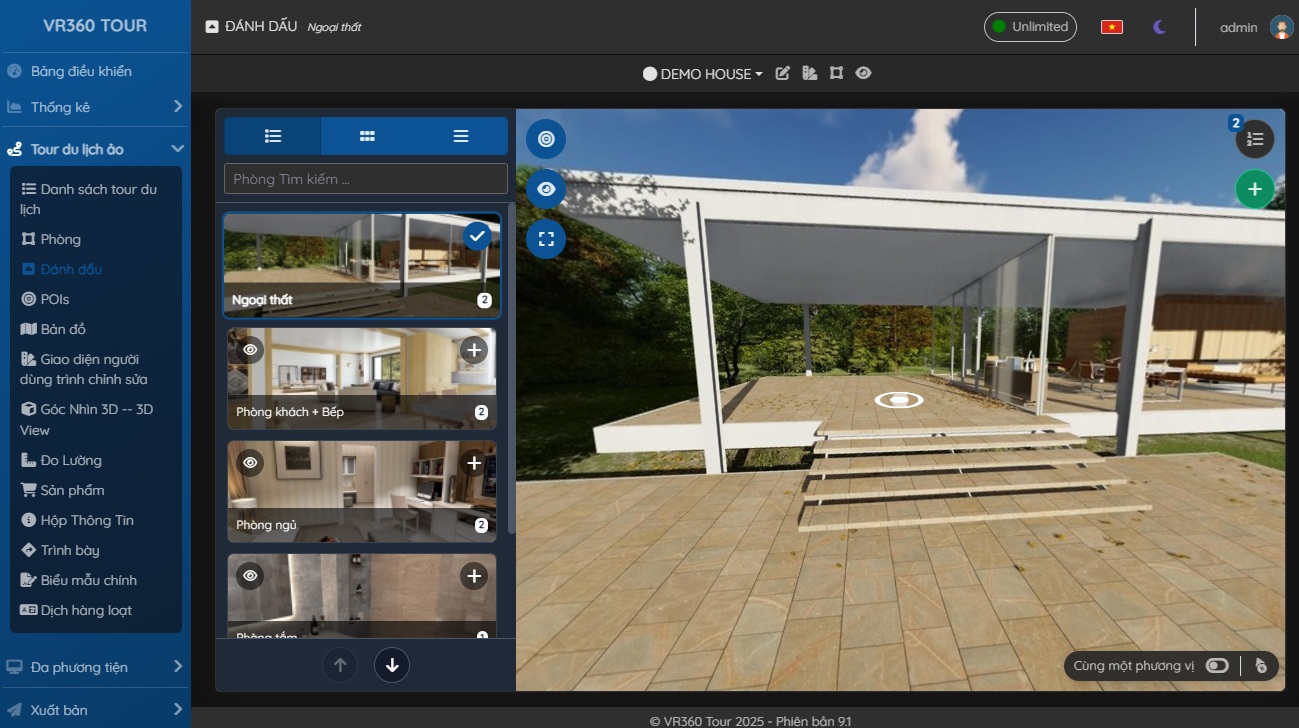Click the Unlimited plan button
The image size is (1299, 728).
click(1030, 27)
